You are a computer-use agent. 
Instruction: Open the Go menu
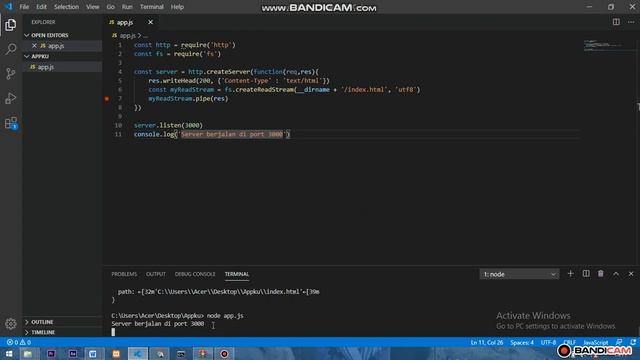pyautogui.click(x=111, y=7)
